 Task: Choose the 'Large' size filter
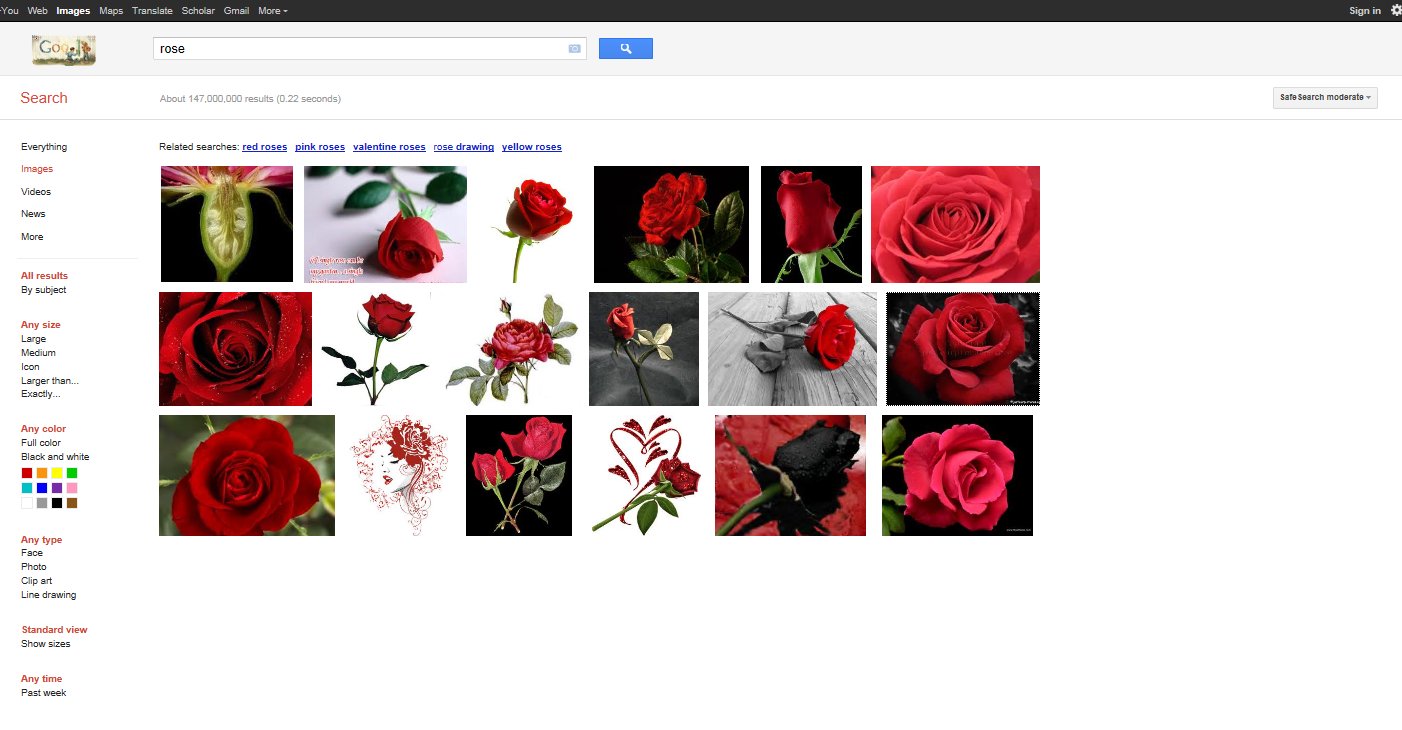(33, 339)
